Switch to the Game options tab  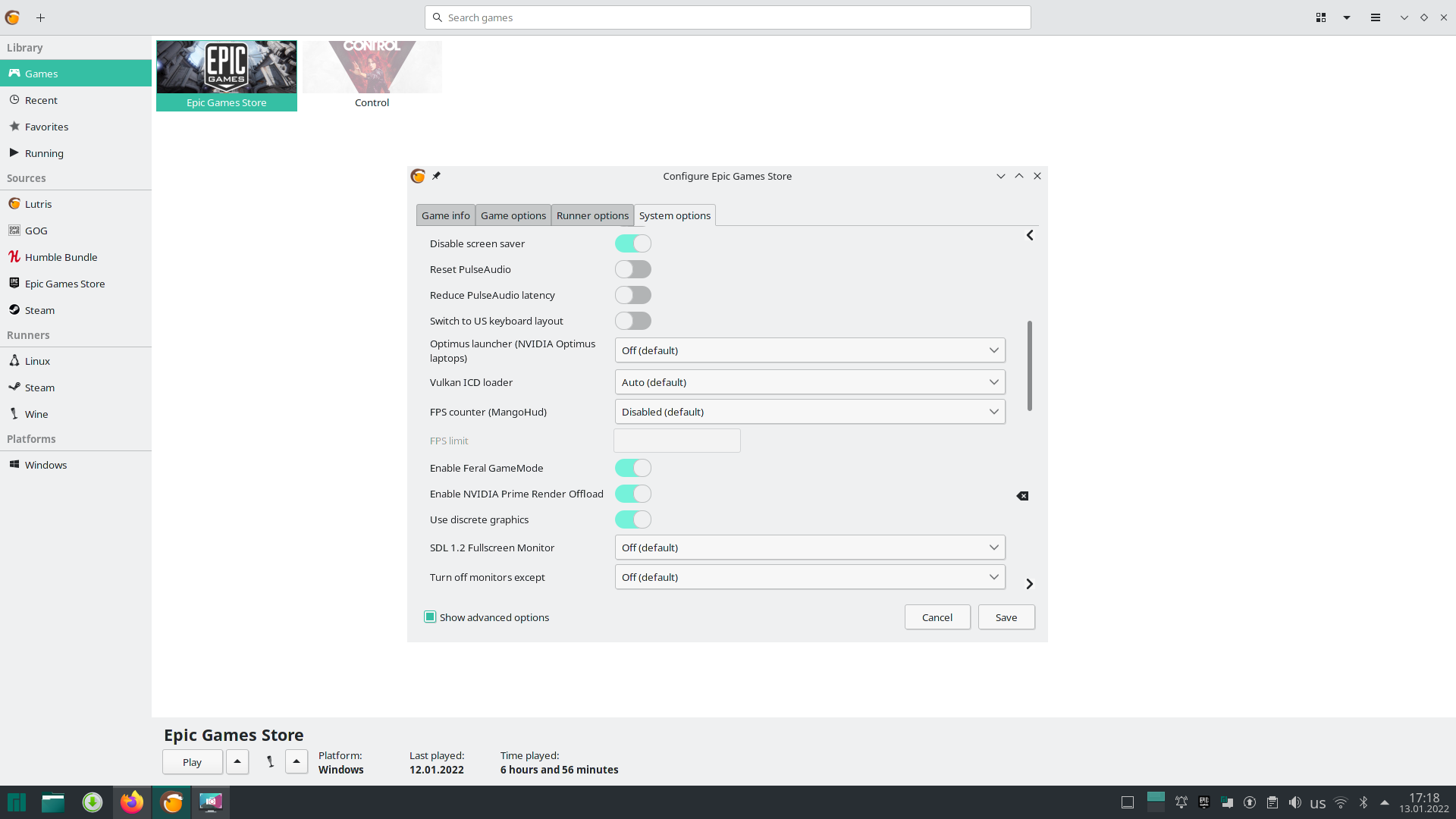point(513,215)
